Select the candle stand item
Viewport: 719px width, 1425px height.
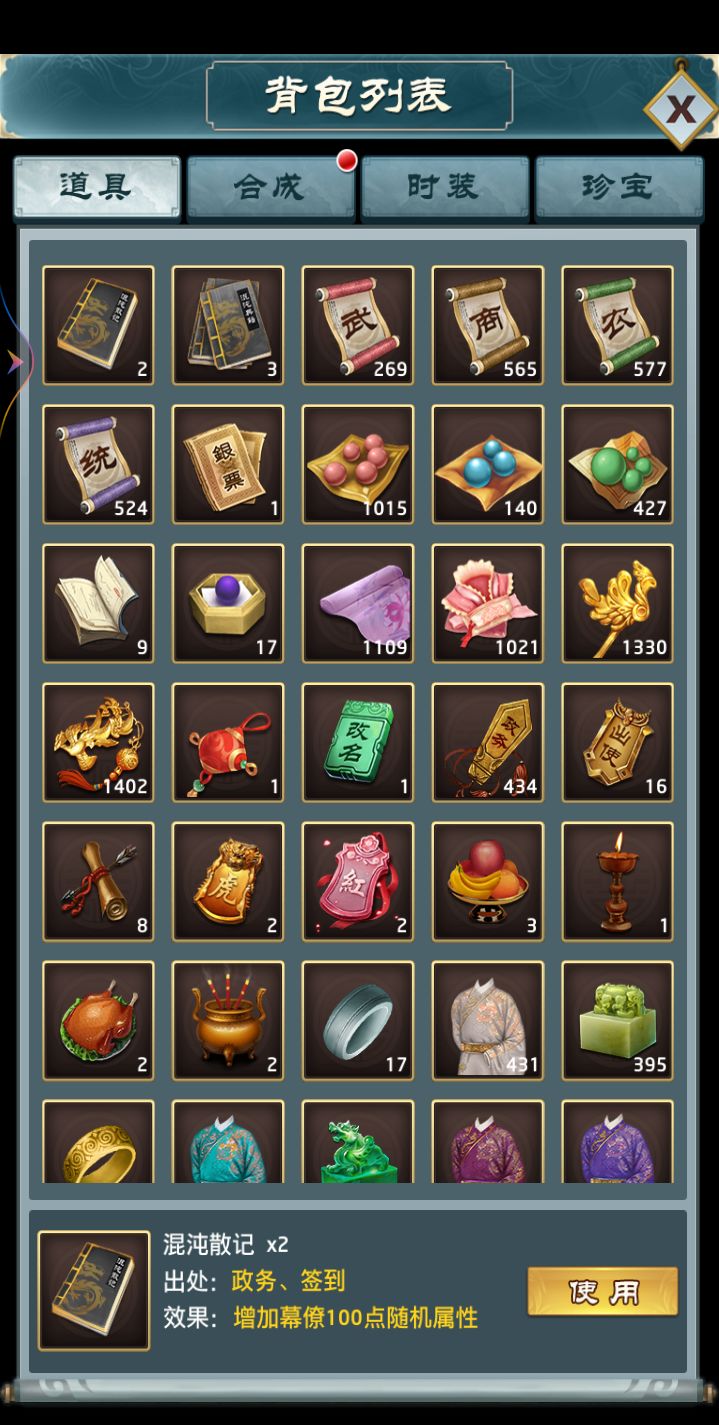pos(618,881)
